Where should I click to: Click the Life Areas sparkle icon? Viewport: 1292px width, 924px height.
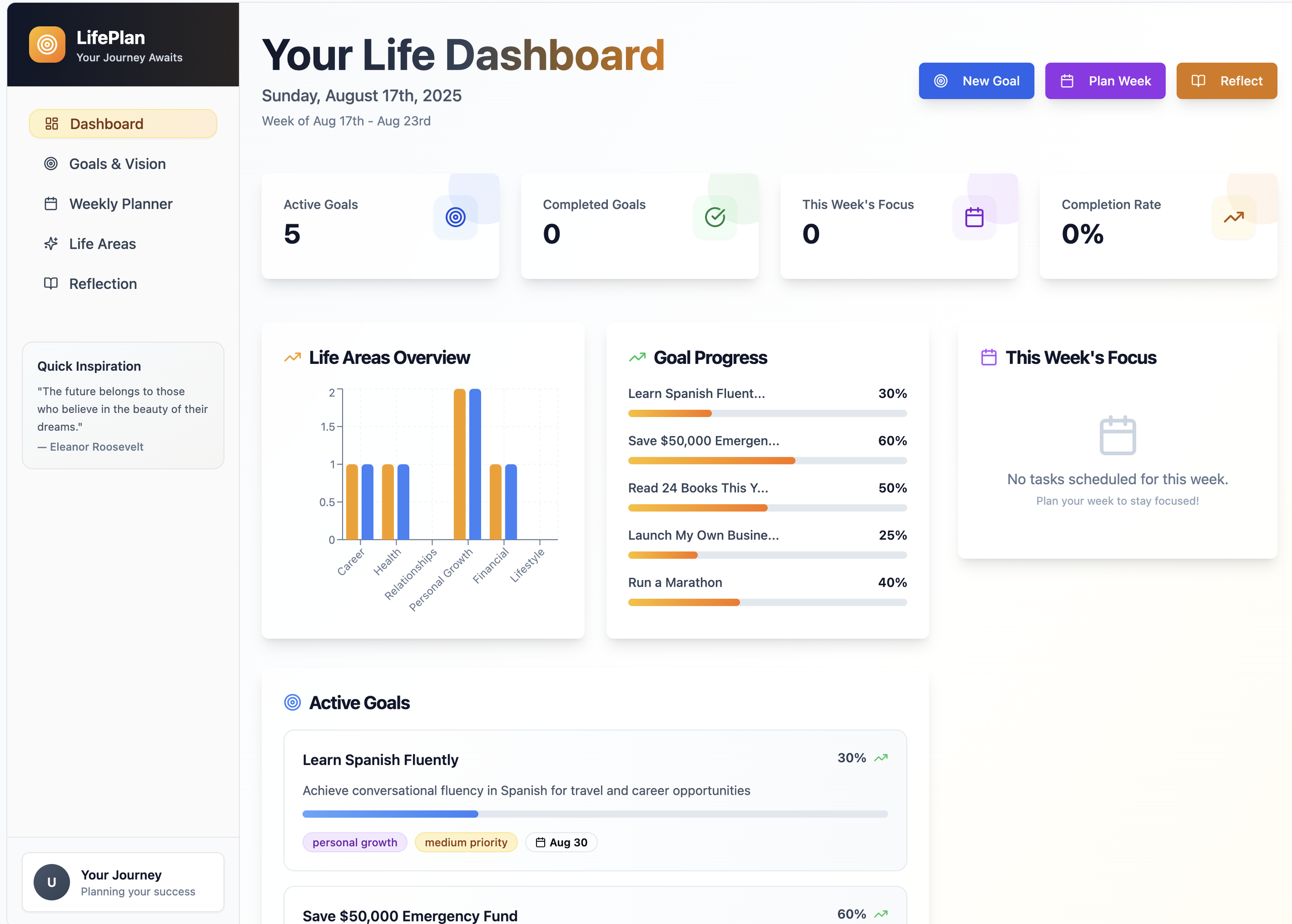pos(51,243)
